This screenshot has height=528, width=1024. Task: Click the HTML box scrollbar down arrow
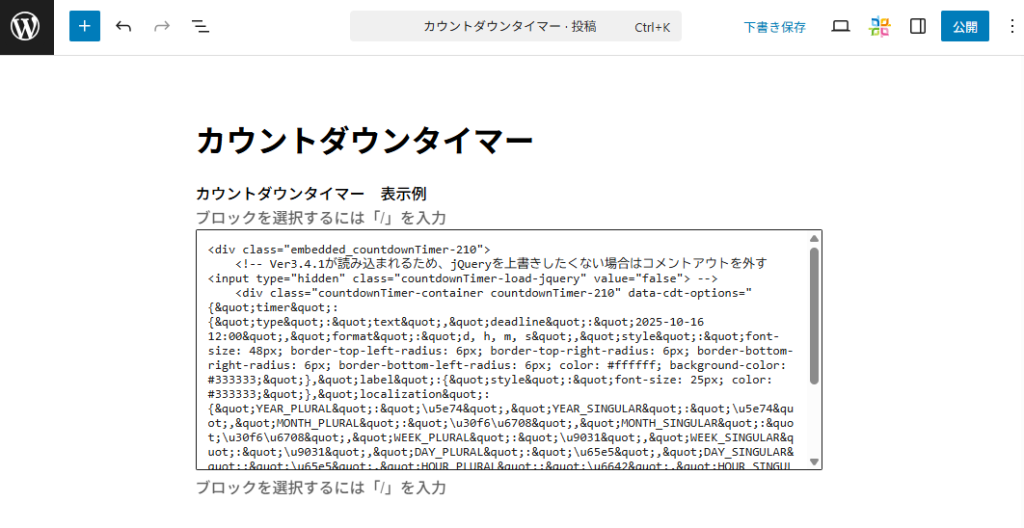tap(814, 461)
